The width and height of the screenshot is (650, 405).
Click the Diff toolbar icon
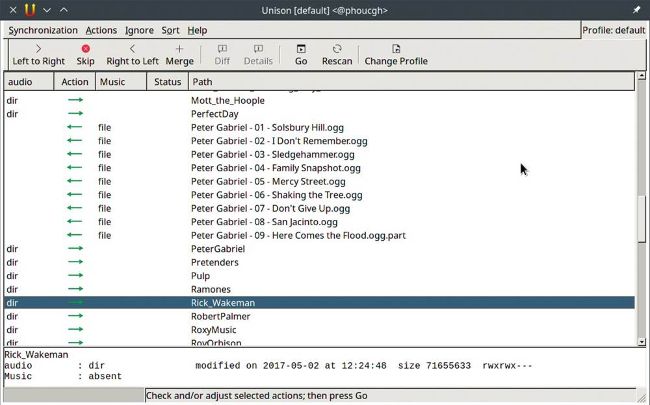click(x=222, y=48)
